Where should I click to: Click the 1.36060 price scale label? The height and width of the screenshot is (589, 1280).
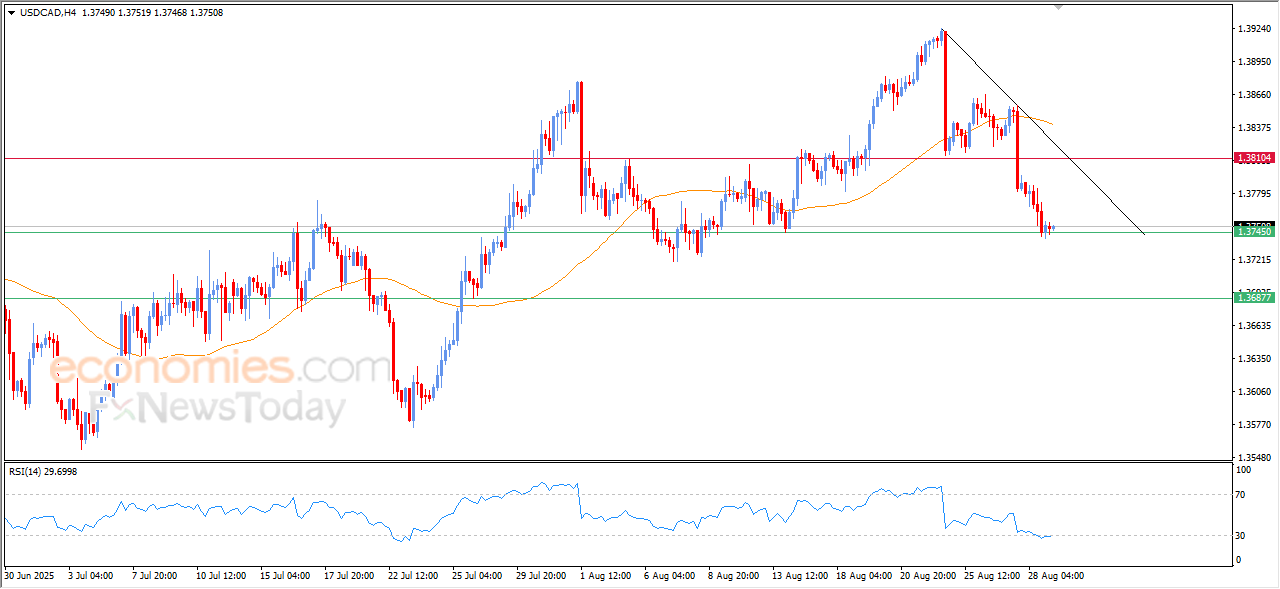[1254, 392]
